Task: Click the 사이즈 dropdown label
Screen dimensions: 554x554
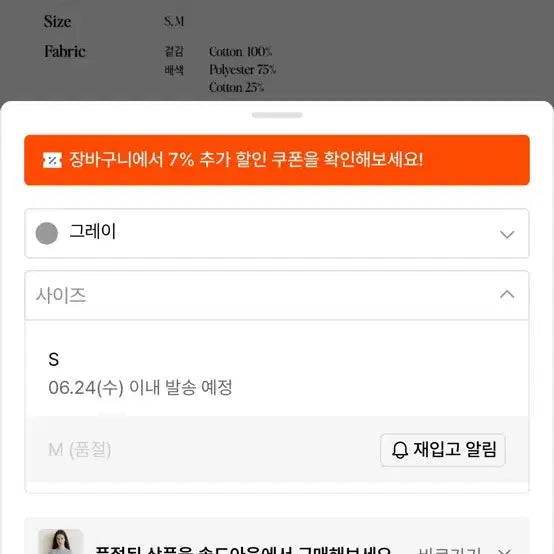Action: pyautogui.click(x=61, y=295)
